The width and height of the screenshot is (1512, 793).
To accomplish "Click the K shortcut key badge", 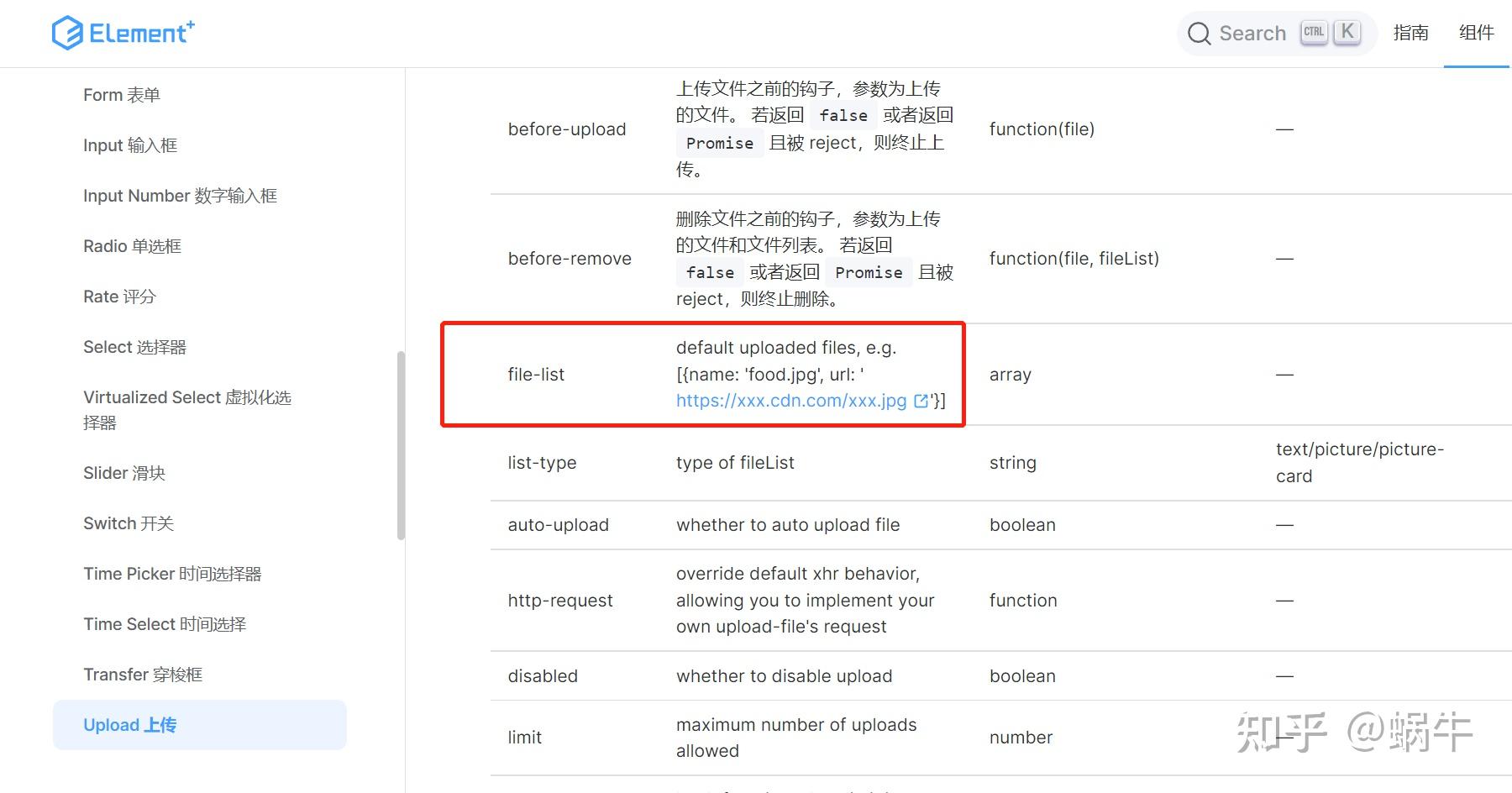I will click(x=1347, y=31).
